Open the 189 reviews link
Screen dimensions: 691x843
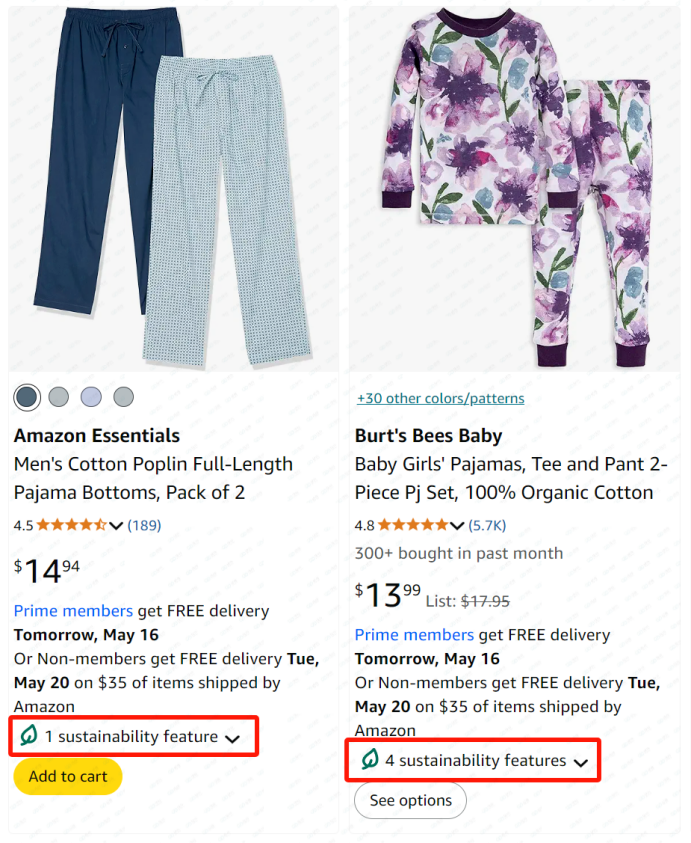144,525
